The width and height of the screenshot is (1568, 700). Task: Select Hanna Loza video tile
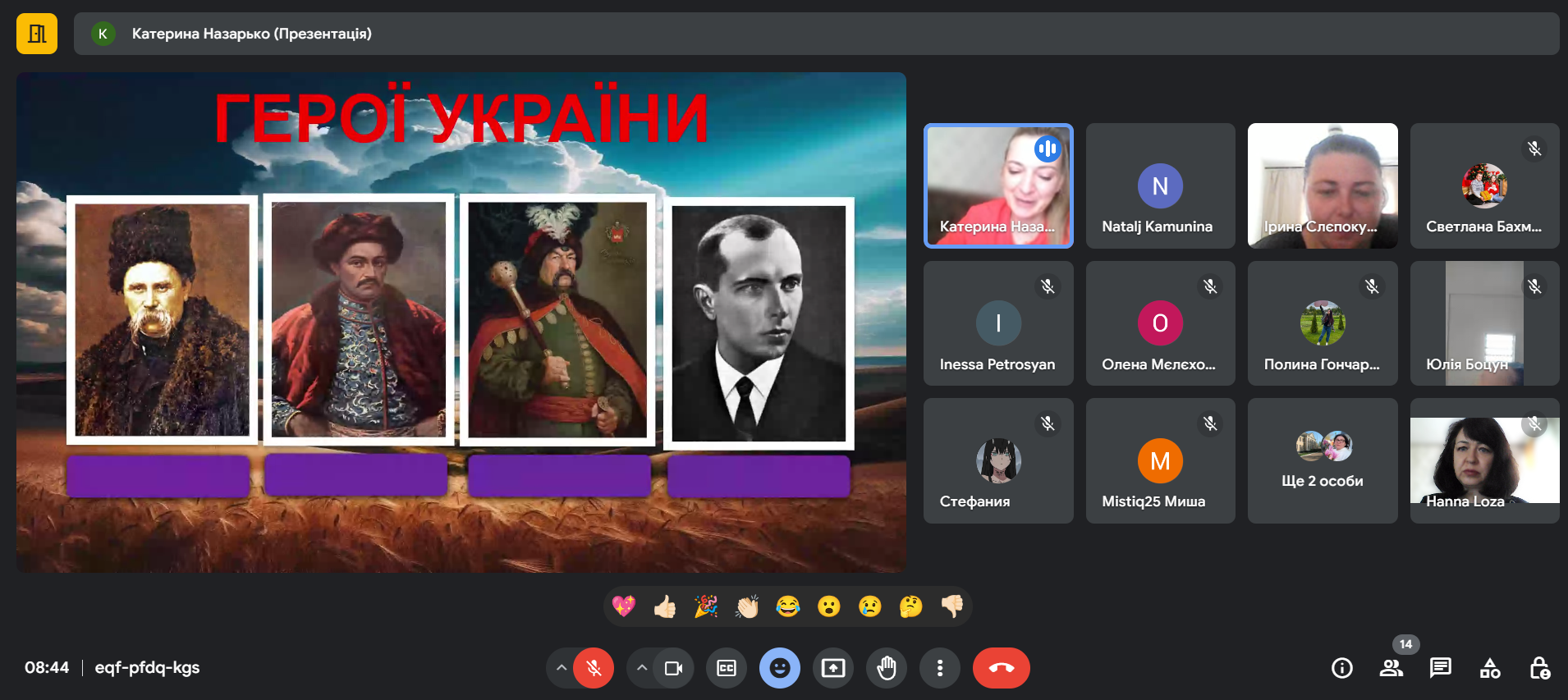pyautogui.click(x=1484, y=460)
